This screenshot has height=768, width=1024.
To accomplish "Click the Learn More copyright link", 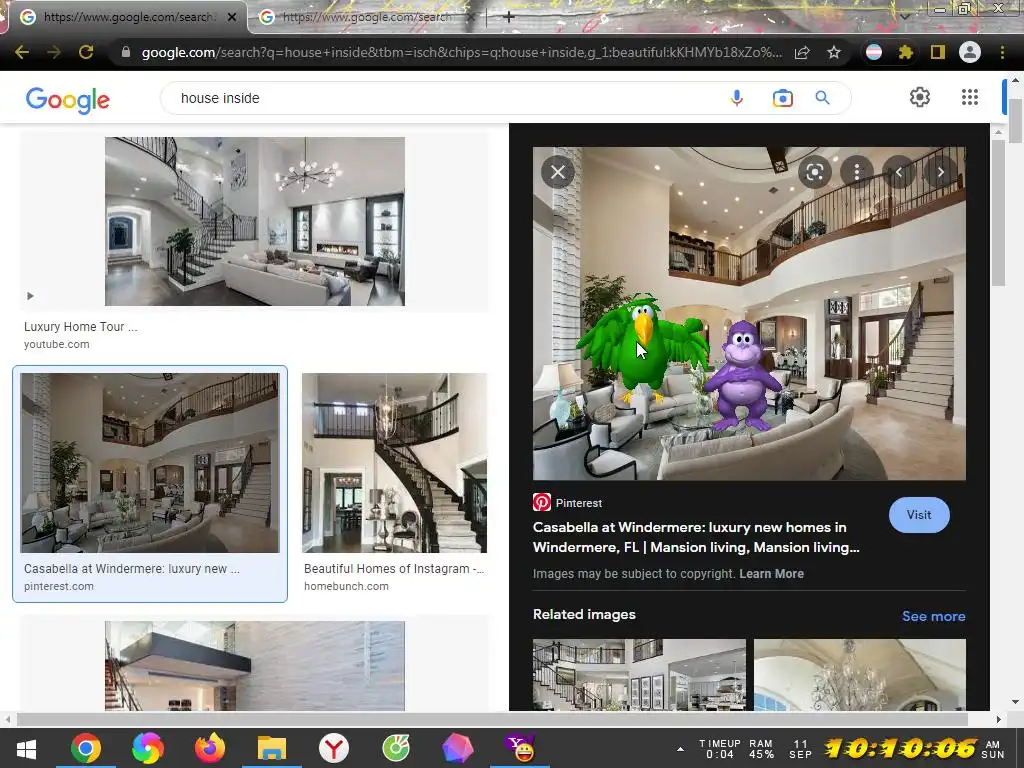I will point(771,573).
